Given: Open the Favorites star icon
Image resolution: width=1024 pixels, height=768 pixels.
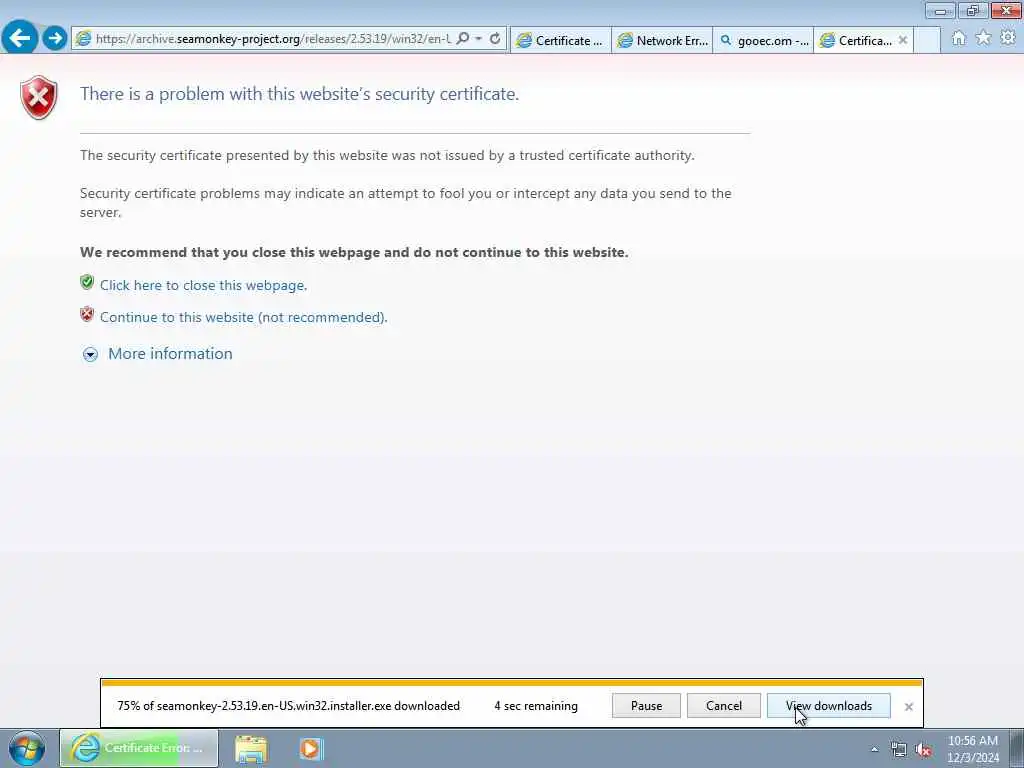Looking at the screenshot, I should coord(983,39).
